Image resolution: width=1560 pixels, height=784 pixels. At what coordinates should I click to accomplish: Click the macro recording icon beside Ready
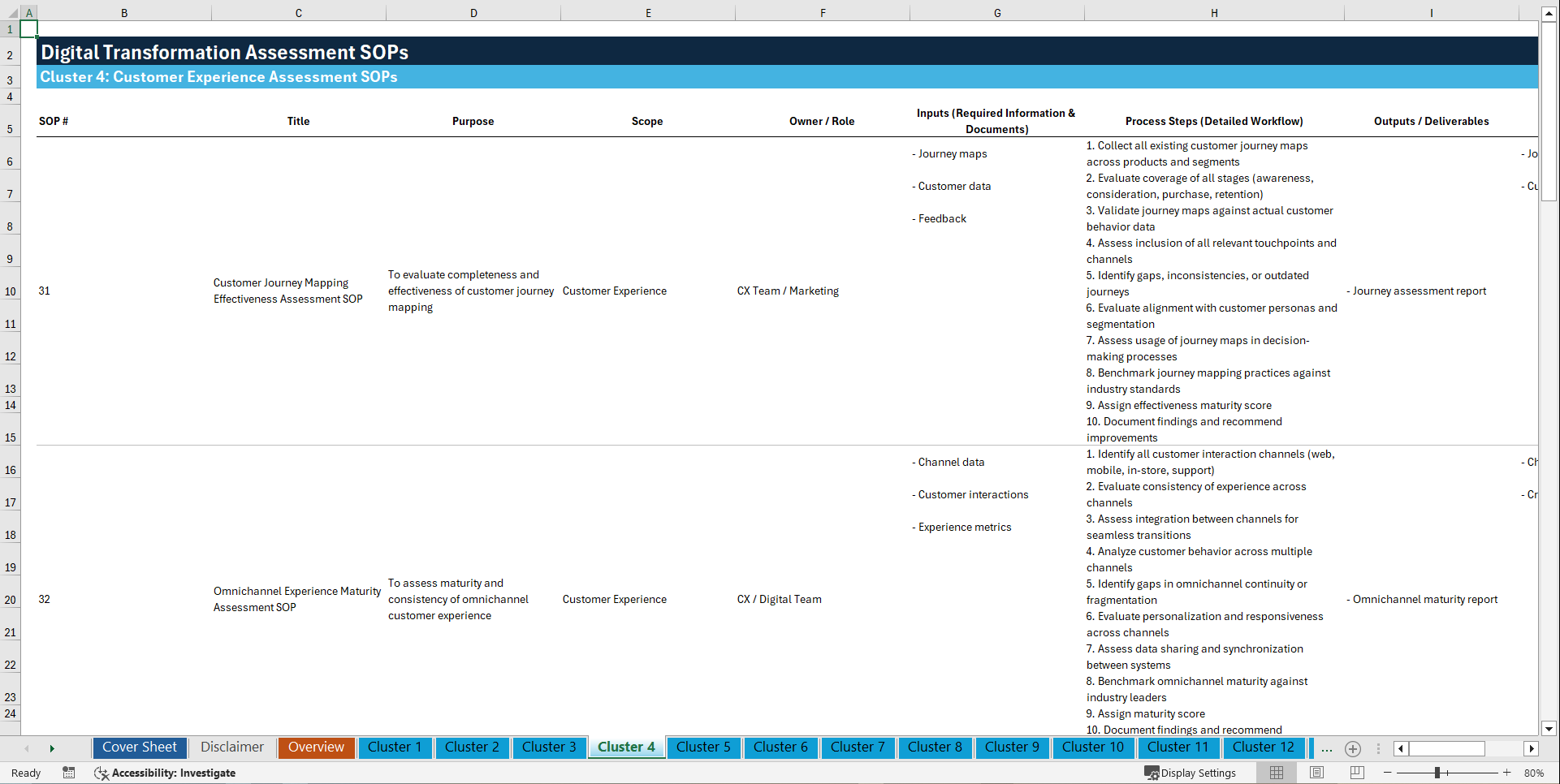point(69,773)
